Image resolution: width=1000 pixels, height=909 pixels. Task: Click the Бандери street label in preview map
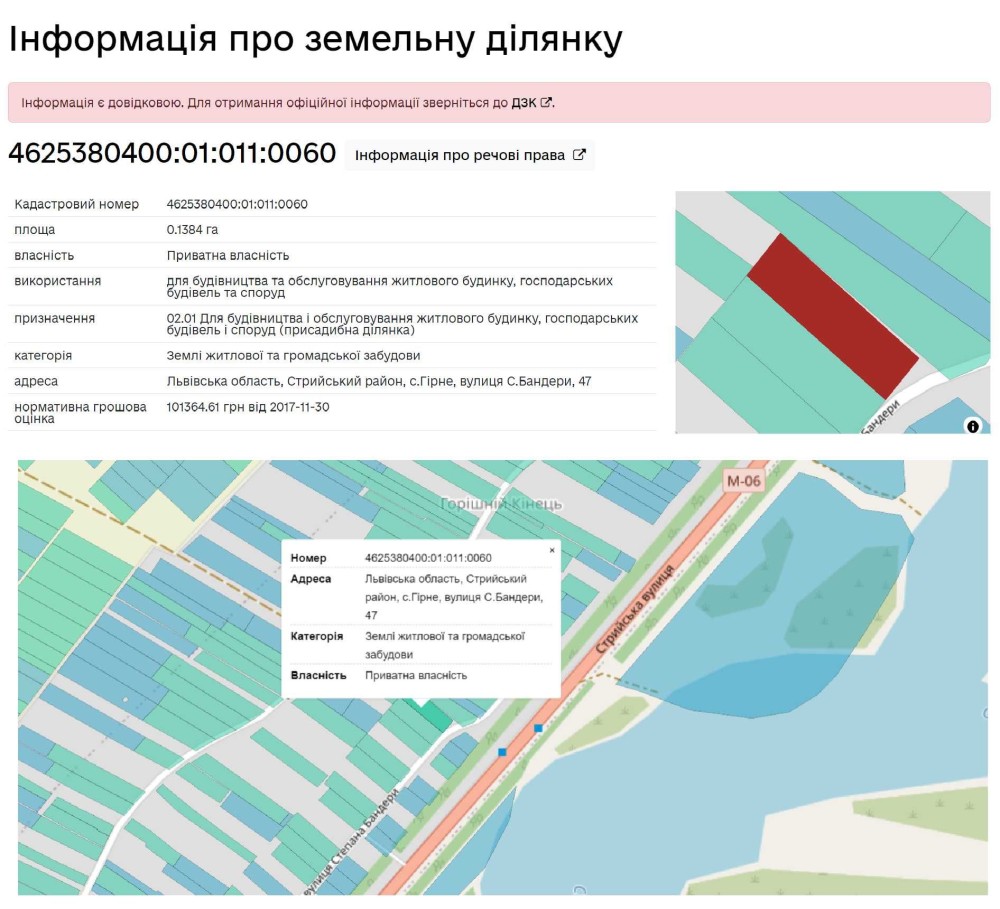click(882, 416)
